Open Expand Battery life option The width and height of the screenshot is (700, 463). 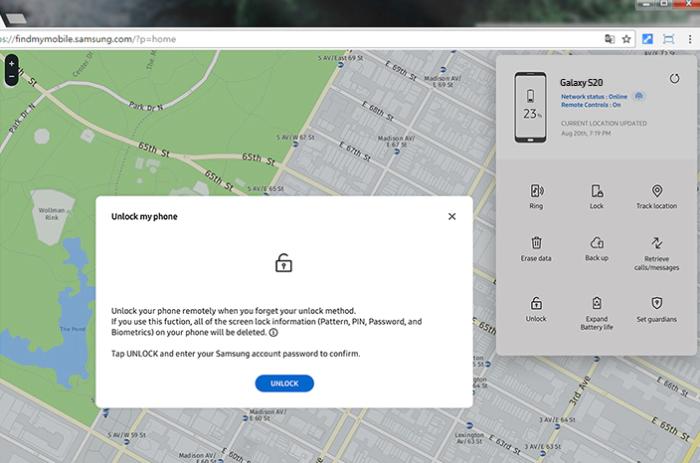pyautogui.click(x=597, y=303)
